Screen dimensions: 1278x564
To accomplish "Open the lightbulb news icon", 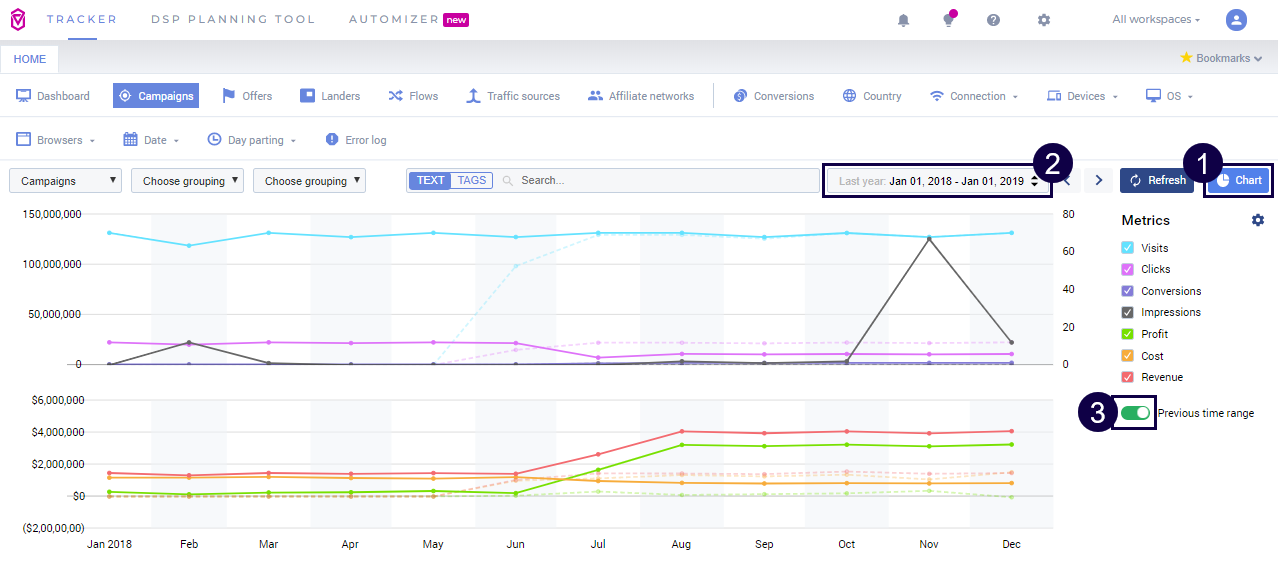I will [x=948, y=20].
